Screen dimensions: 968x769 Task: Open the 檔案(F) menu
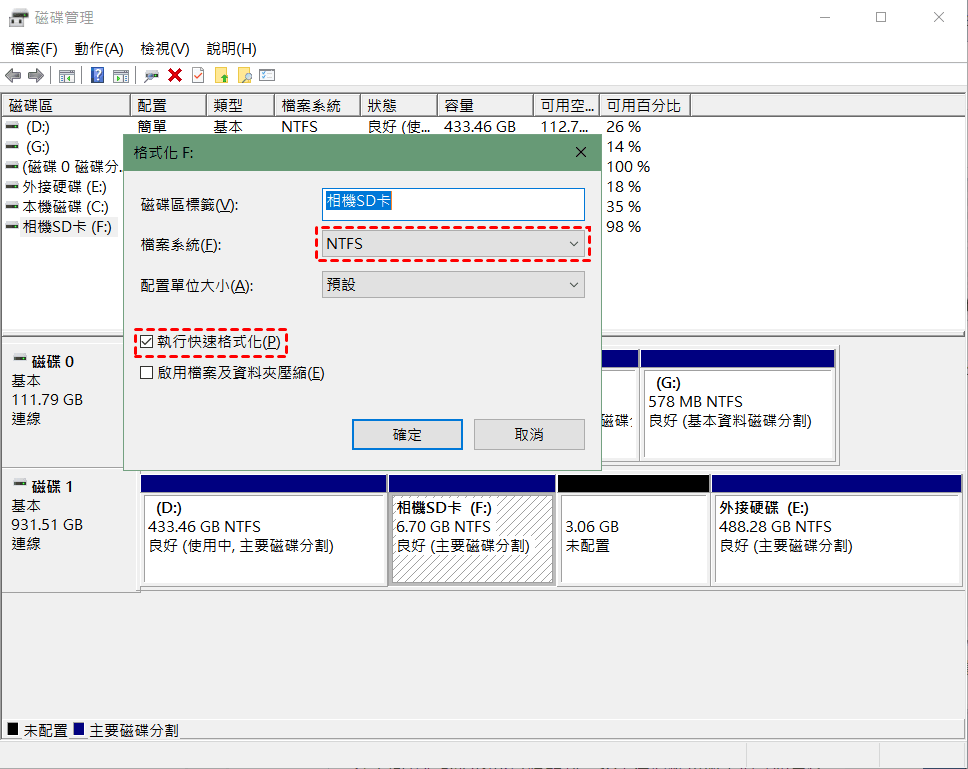click(34, 49)
